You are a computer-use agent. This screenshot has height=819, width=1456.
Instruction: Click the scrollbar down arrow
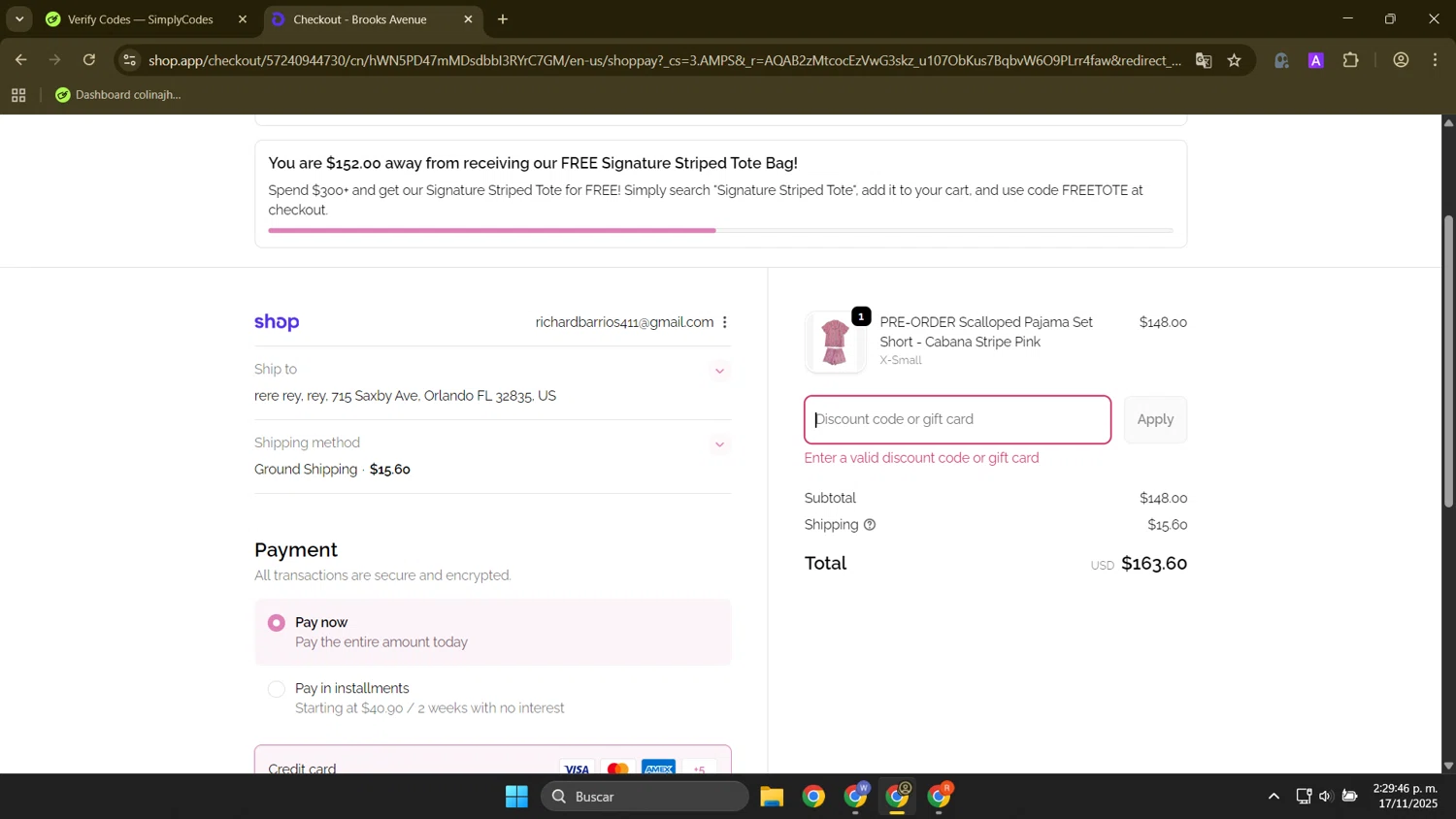(1448, 766)
